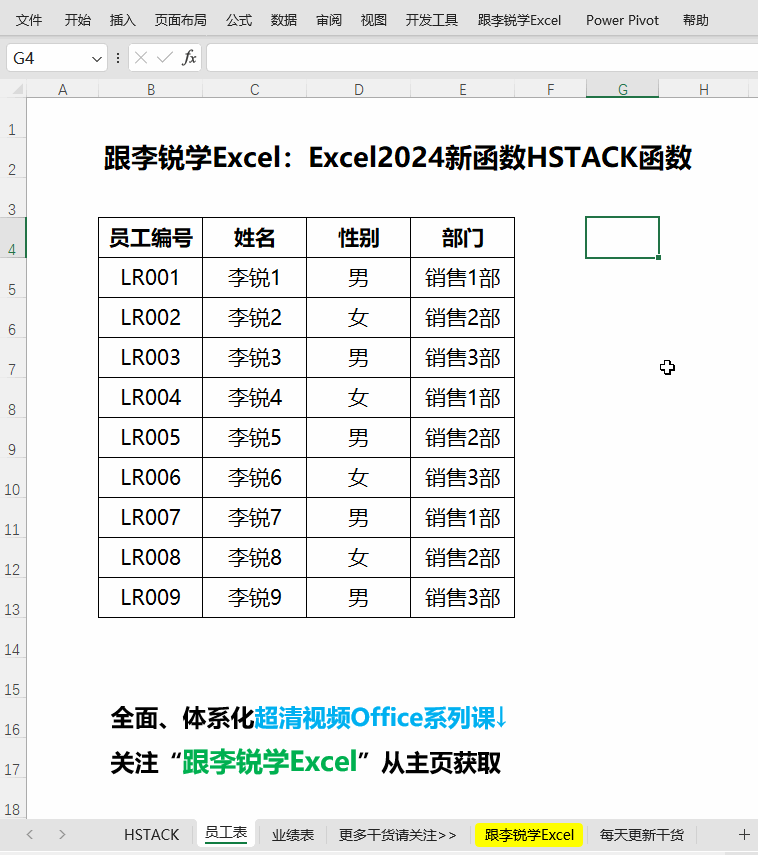Click the 性别 header cell
The width and height of the screenshot is (758, 855).
point(358,238)
